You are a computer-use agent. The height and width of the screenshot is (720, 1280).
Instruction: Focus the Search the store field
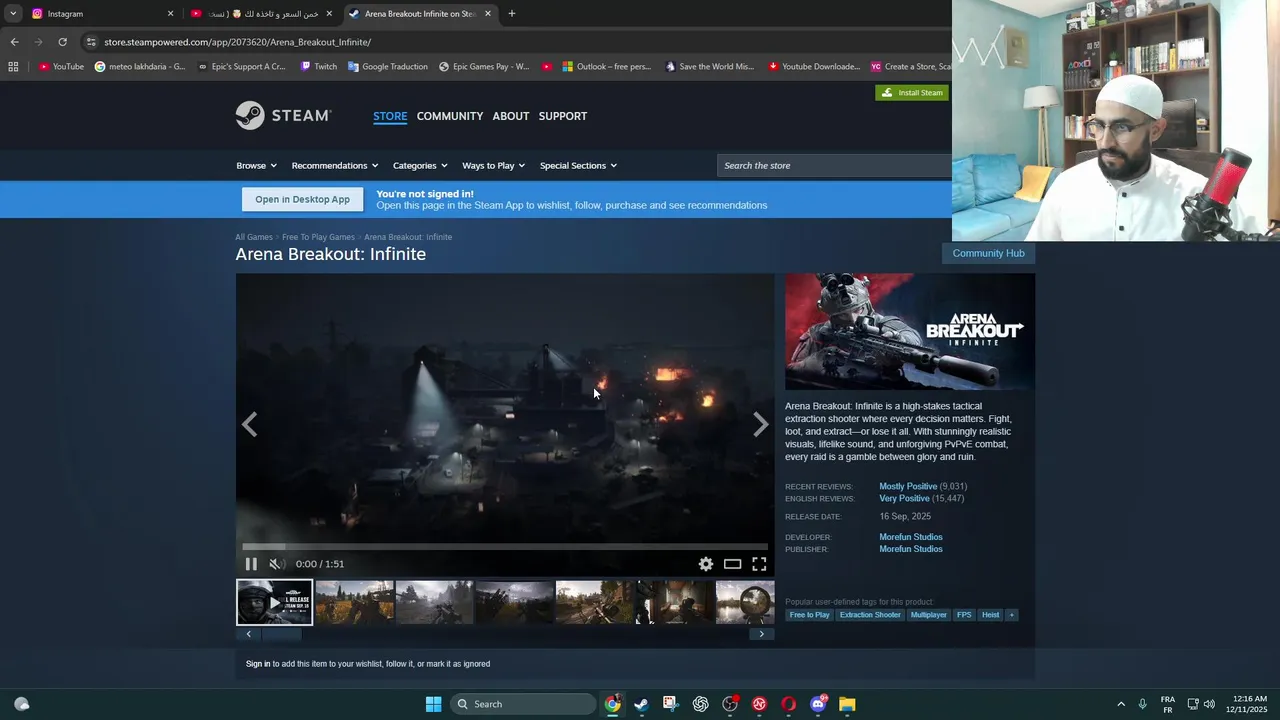(x=835, y=166)
